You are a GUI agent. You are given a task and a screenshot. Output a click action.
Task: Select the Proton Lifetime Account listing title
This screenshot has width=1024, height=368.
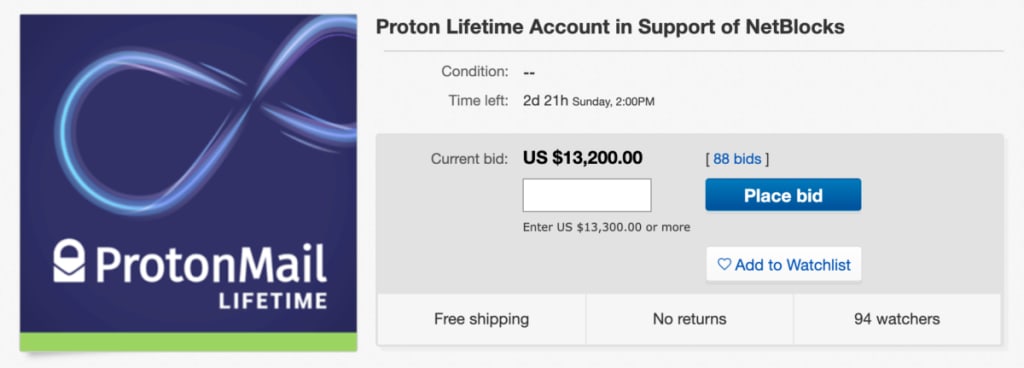(x=610, y=27)
